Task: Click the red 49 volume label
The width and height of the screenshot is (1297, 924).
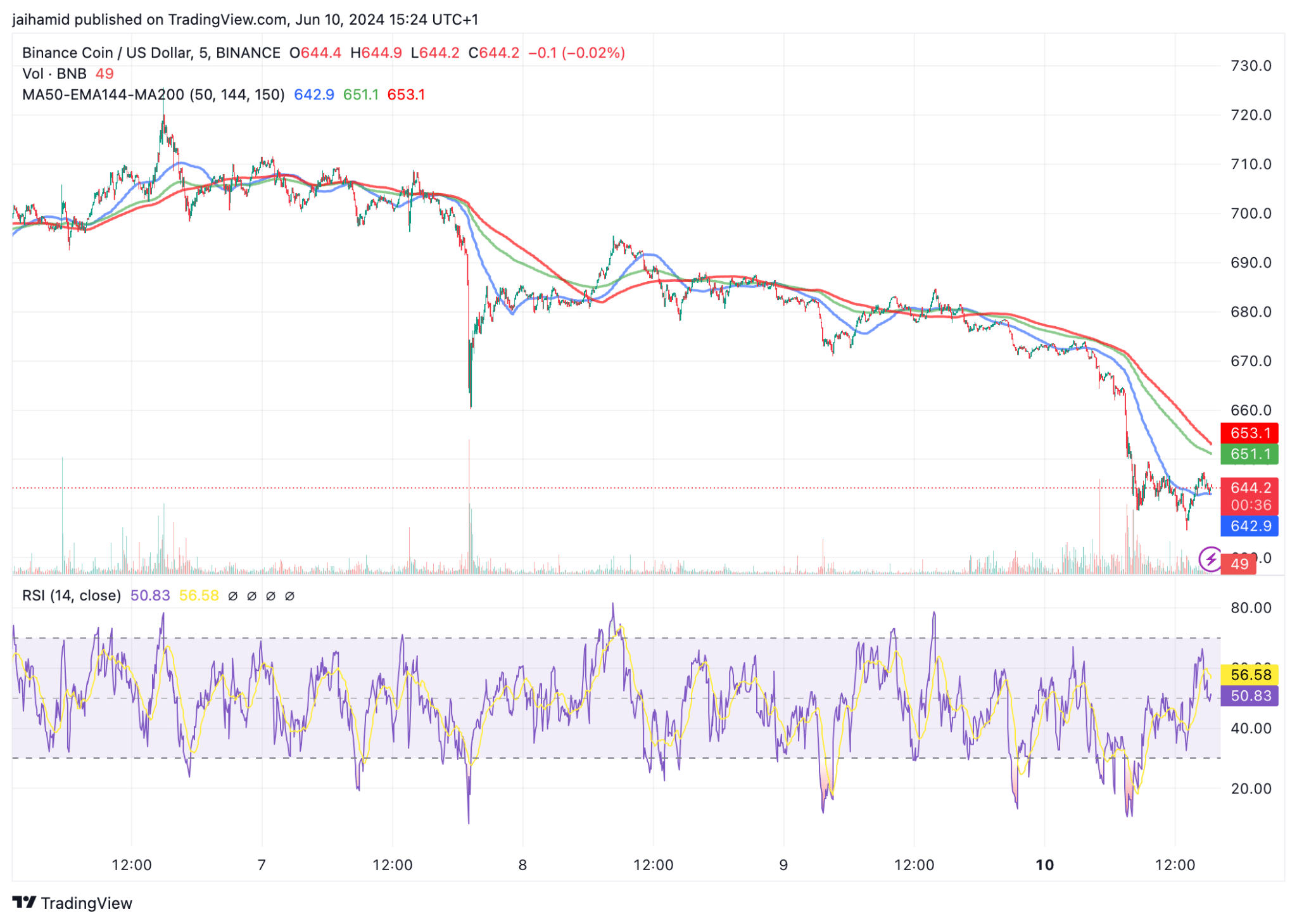Action: point(1239,564)
